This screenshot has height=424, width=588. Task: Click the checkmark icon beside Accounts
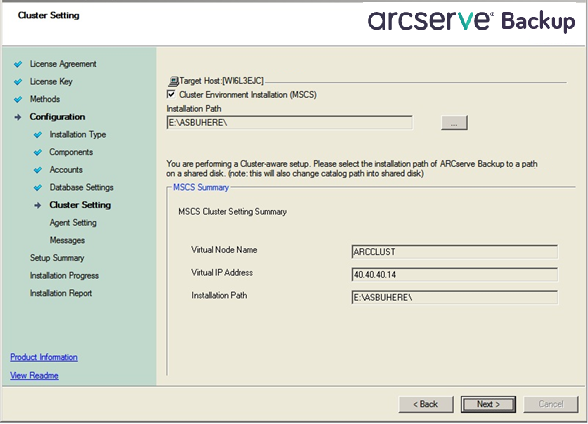(38, 170)
